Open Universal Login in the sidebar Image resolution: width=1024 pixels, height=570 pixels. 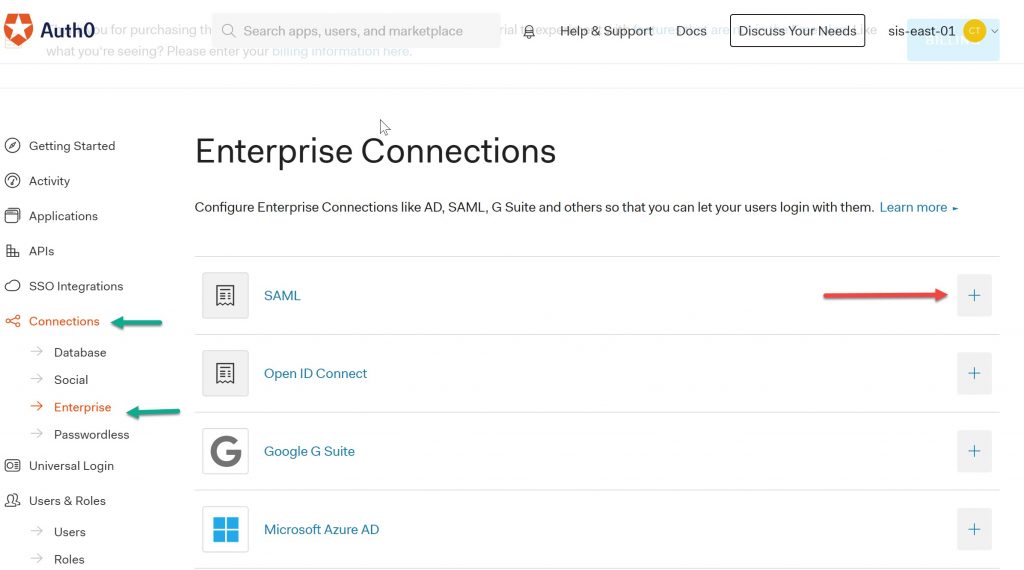(71, 466)
